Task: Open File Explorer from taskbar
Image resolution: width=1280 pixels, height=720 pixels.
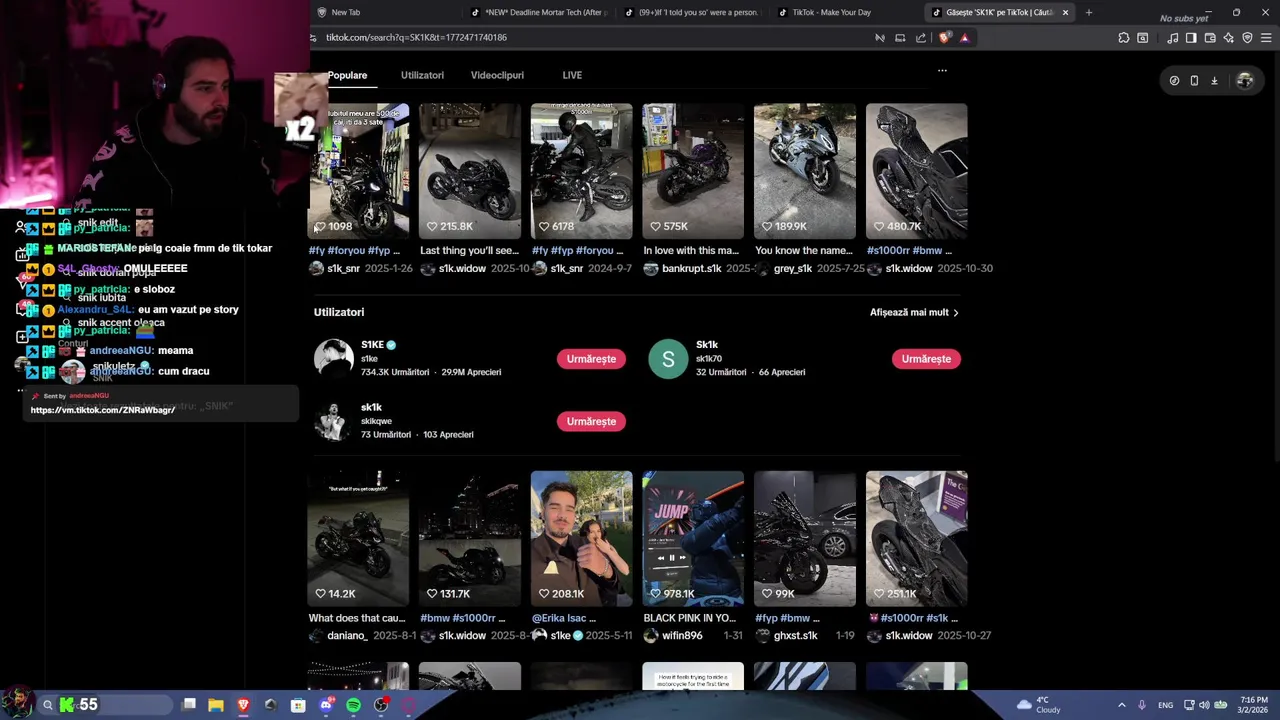Action: [x=215, y=705]
